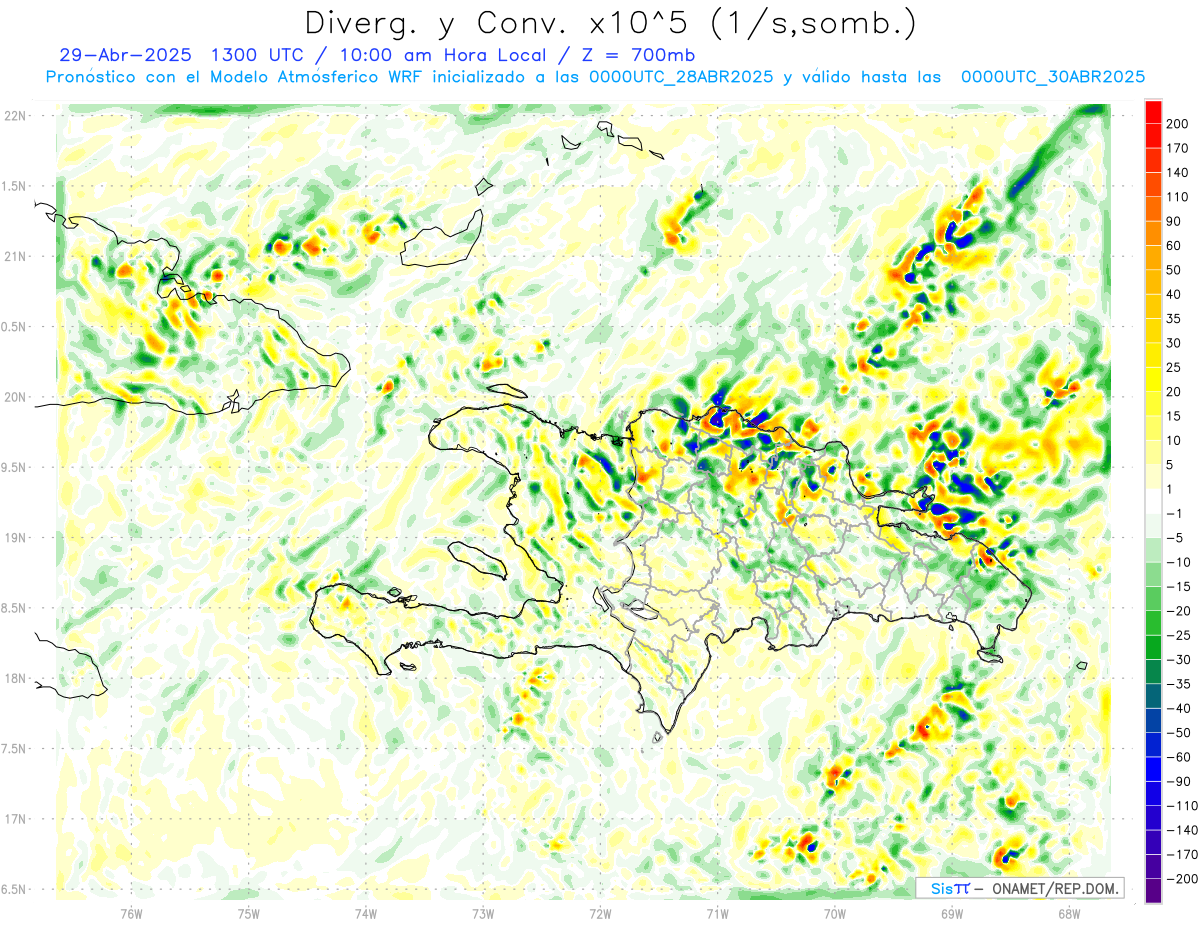The image size is (1200, 927).
Task: Click the longitude label '70W'
Action: (x=835, y=913)
